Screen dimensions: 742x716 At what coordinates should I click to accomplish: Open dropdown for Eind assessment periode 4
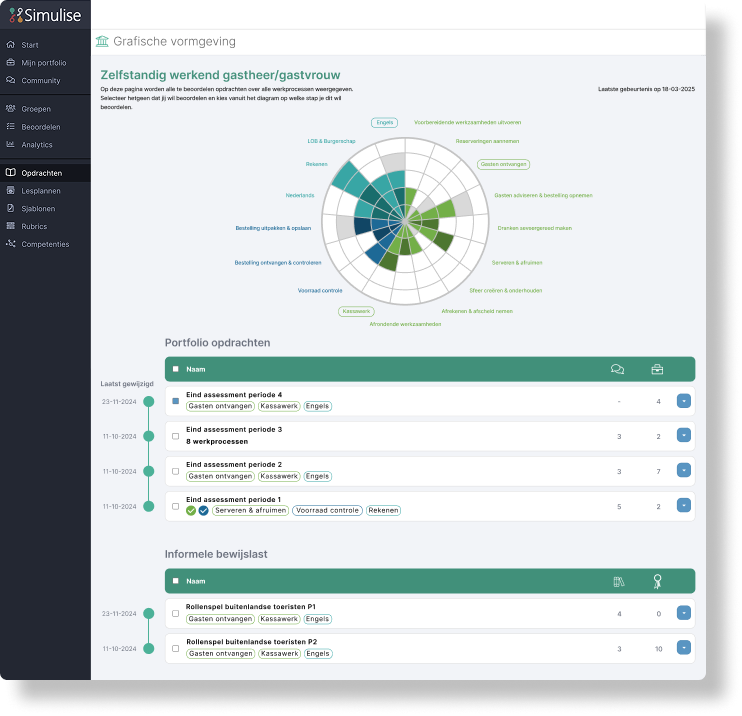click(683, 401)
